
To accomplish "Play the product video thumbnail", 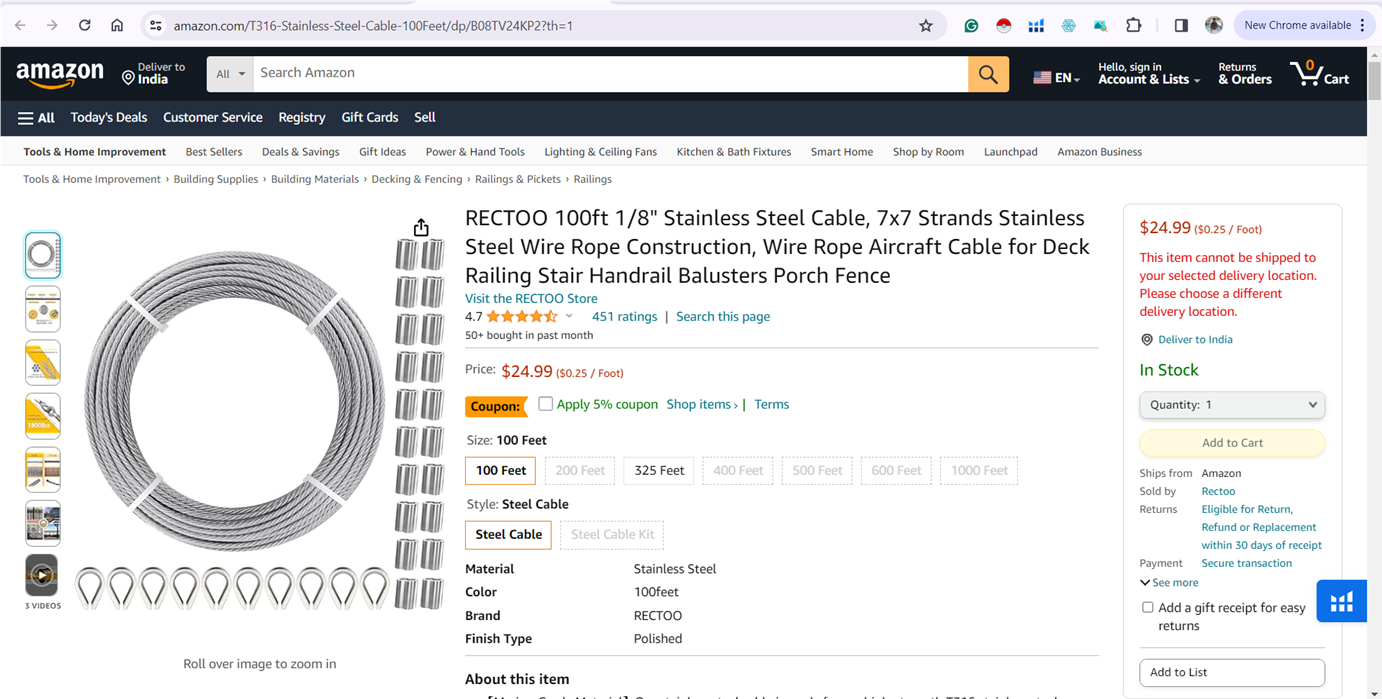I will pyautogui.click(x=42, y=575).
